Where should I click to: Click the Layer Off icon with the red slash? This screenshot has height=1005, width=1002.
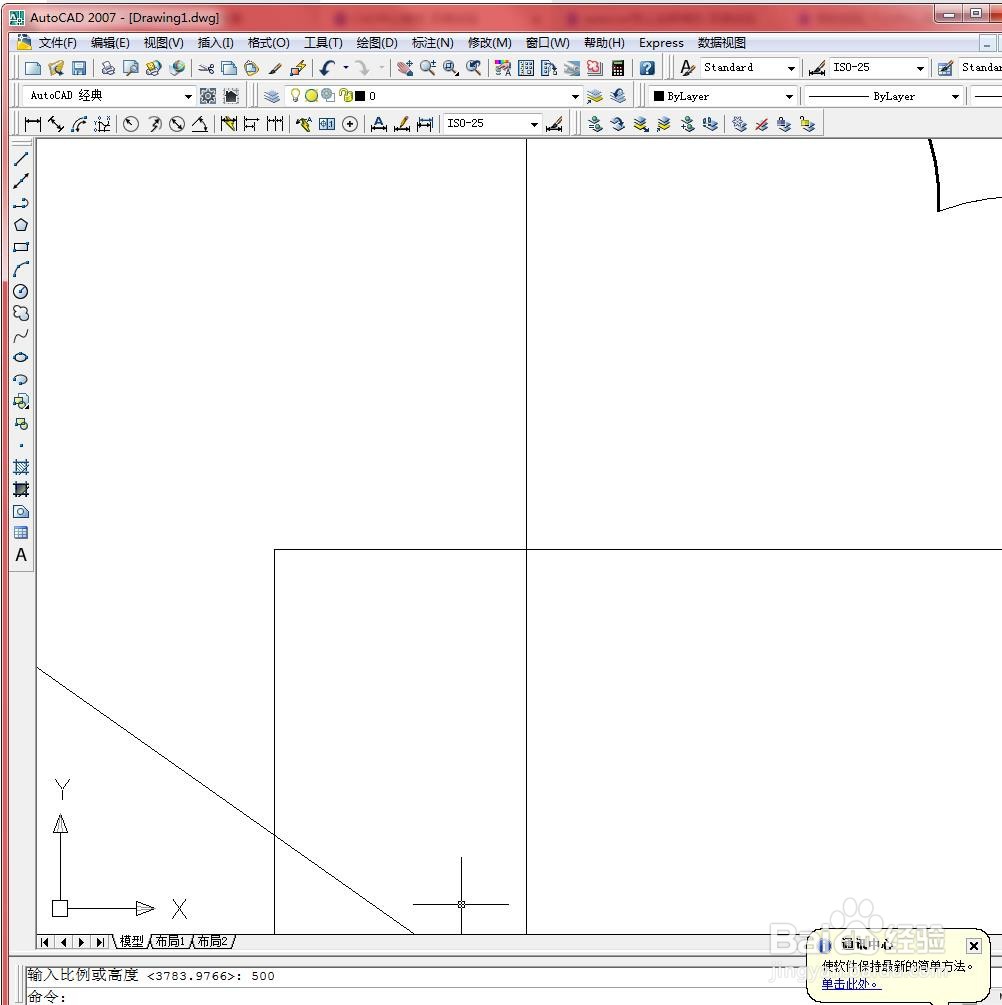point(762,124)
